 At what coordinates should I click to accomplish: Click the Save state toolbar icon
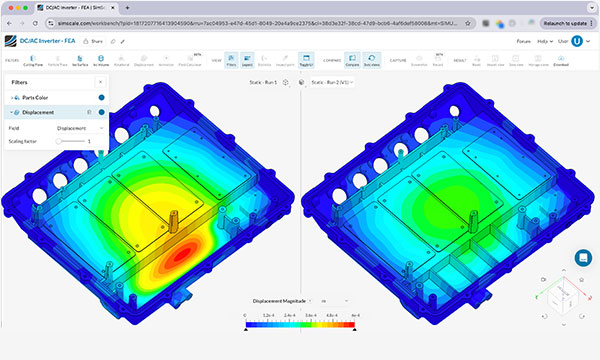(516, 60)
